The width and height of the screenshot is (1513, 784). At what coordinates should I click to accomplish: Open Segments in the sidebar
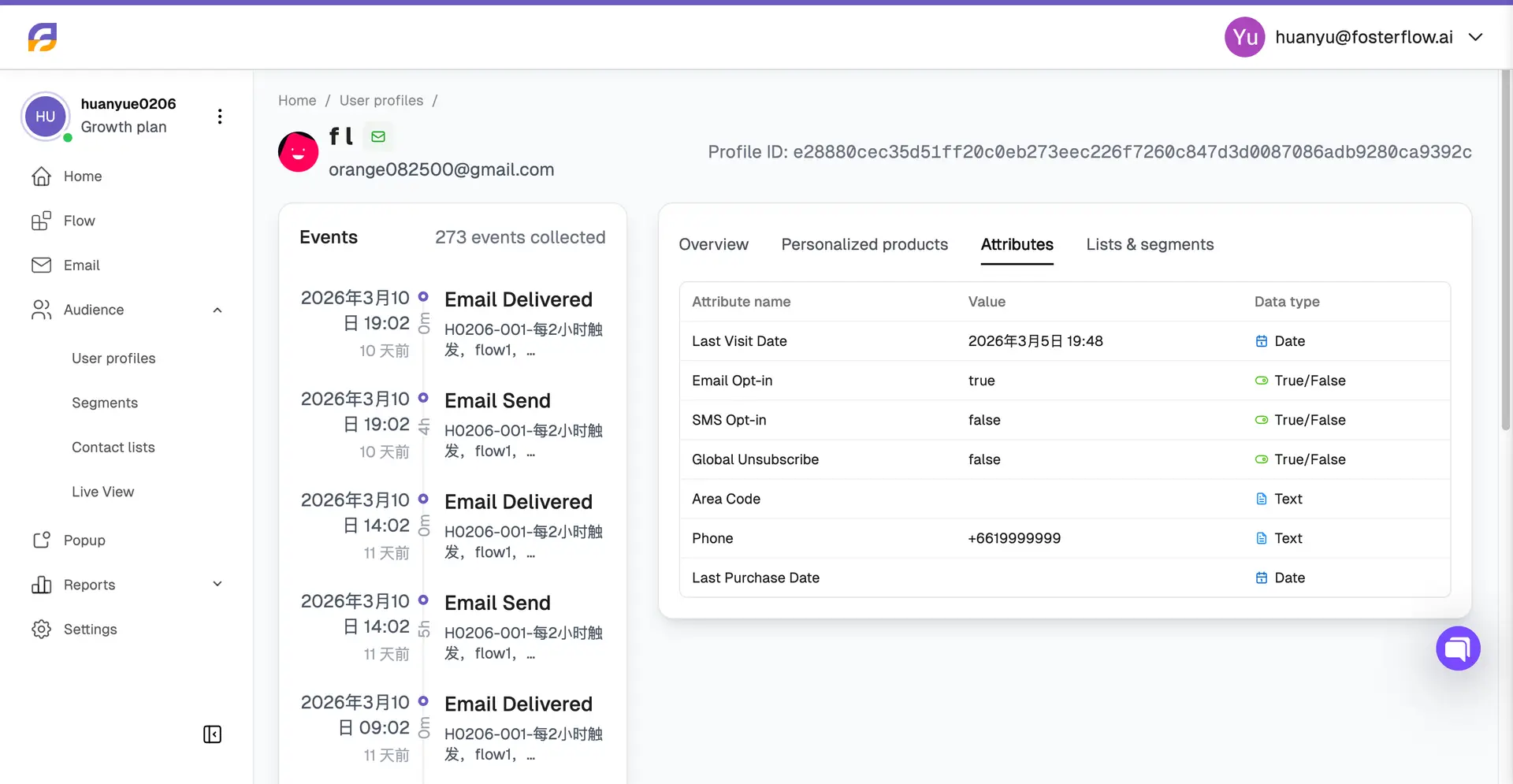point(105,403)
